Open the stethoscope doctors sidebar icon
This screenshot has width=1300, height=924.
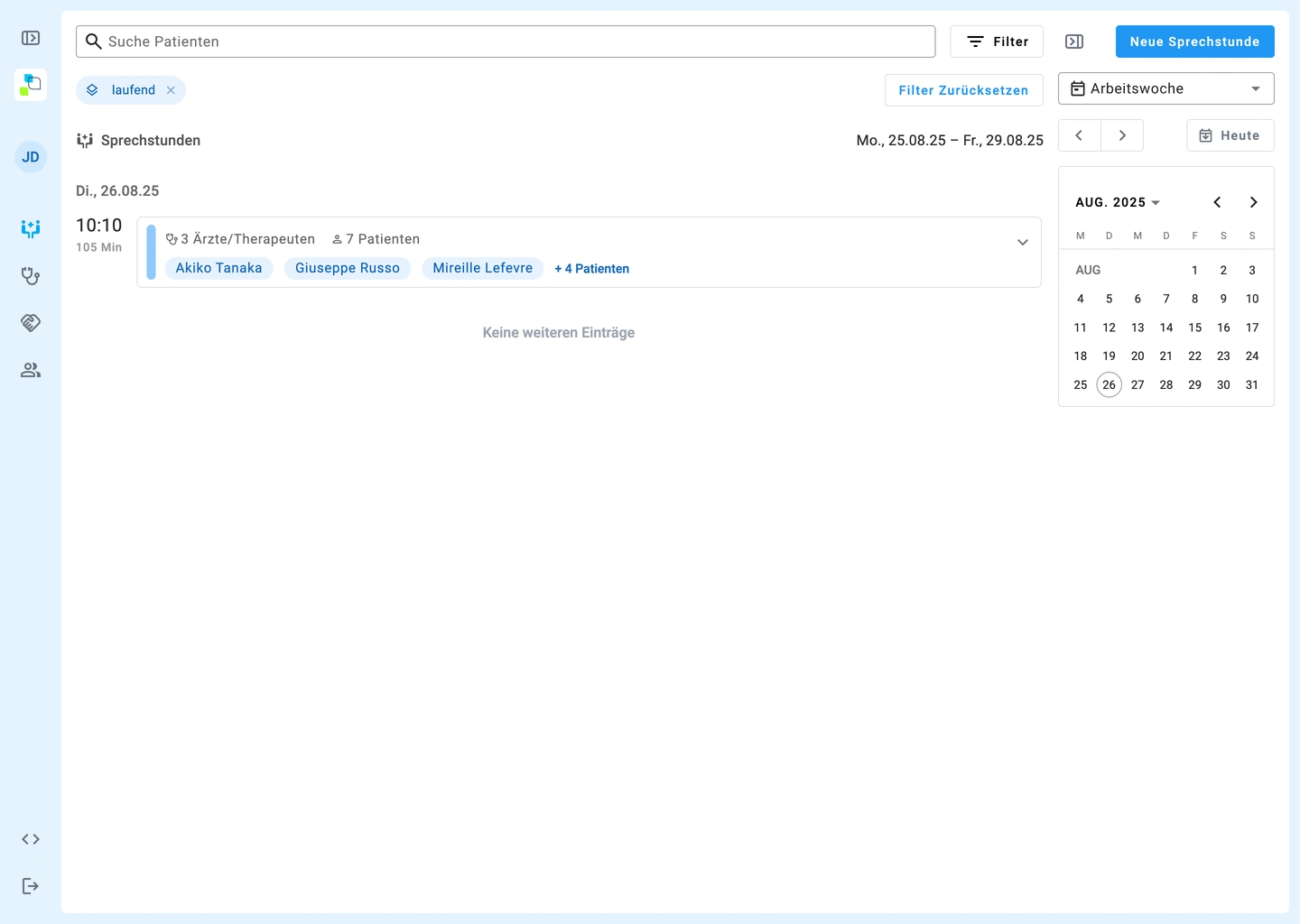click(x=31, y=276)
